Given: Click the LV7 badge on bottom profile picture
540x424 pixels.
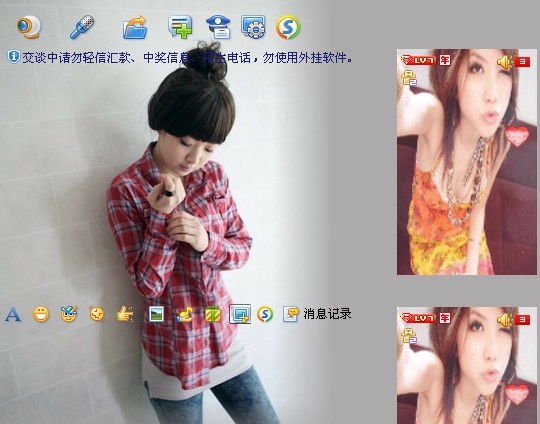Looking at the screenshot, I should (x=419, y=318).
